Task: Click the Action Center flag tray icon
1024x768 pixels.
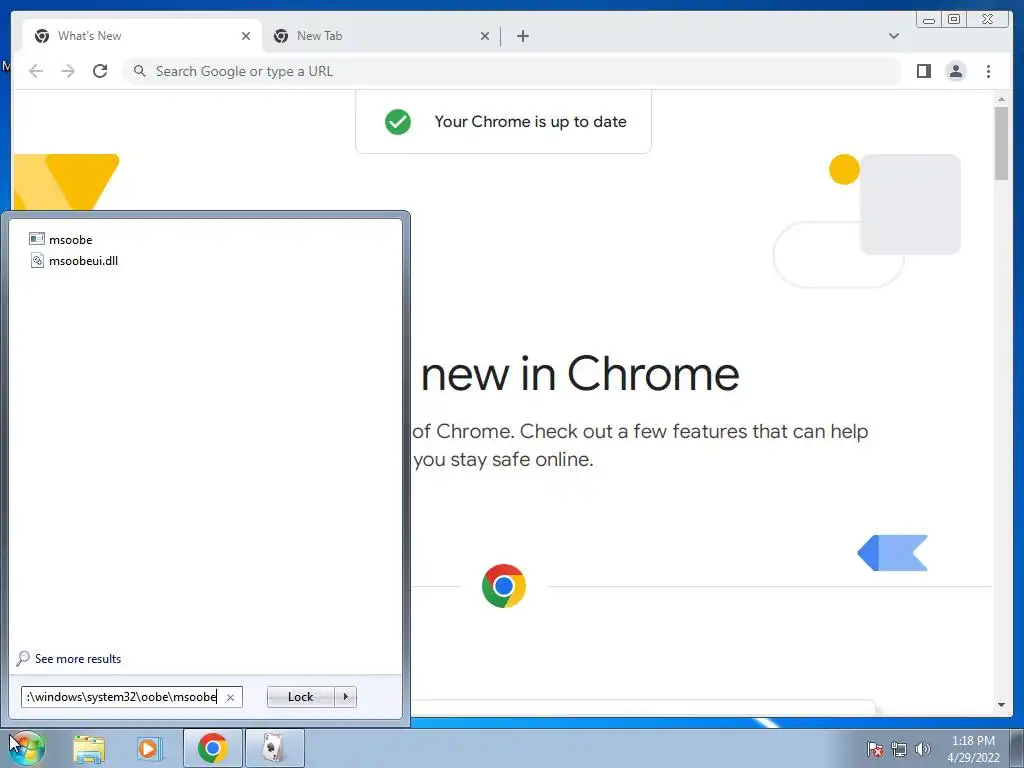Action: pos(874,749)
